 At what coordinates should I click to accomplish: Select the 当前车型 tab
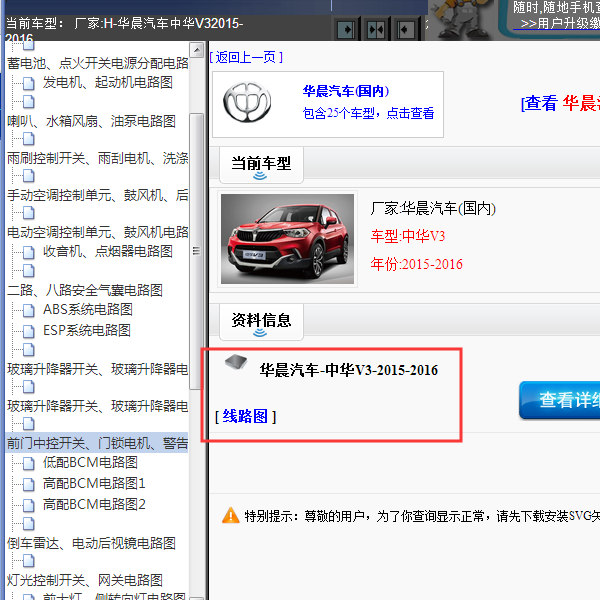coord(261,165)
